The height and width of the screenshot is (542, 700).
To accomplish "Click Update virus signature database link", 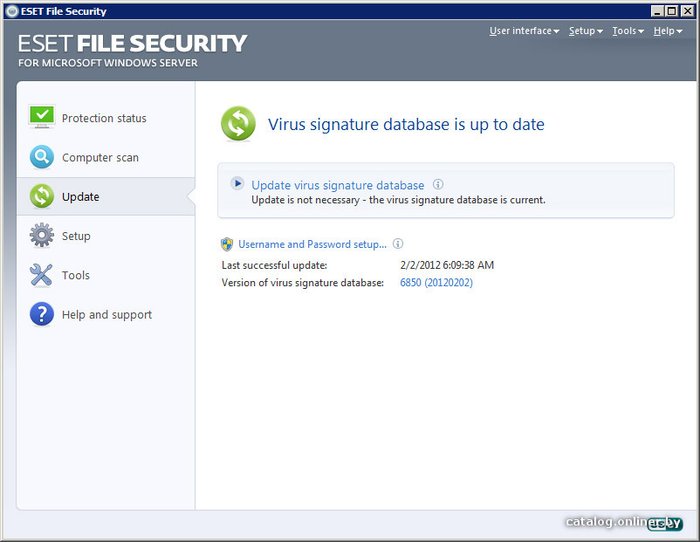I will 338,185.
